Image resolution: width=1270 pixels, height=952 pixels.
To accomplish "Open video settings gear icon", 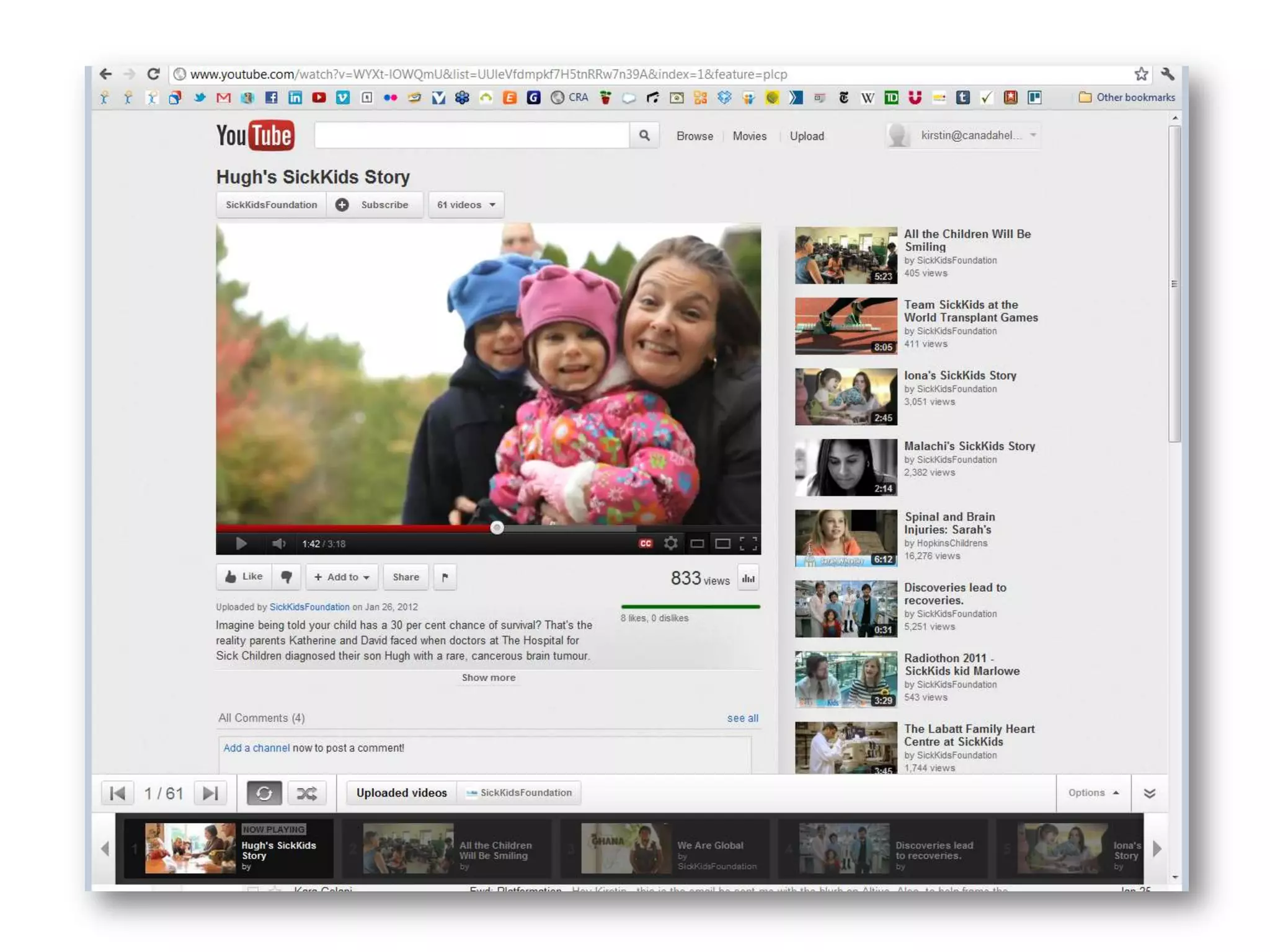I will point(670,544).
